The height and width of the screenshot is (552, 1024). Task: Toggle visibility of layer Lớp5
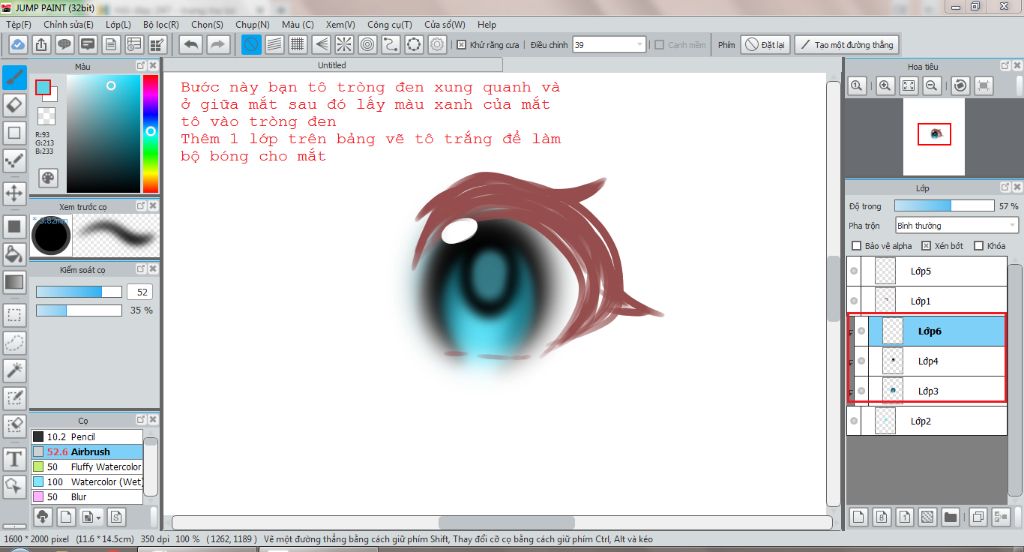854,270
